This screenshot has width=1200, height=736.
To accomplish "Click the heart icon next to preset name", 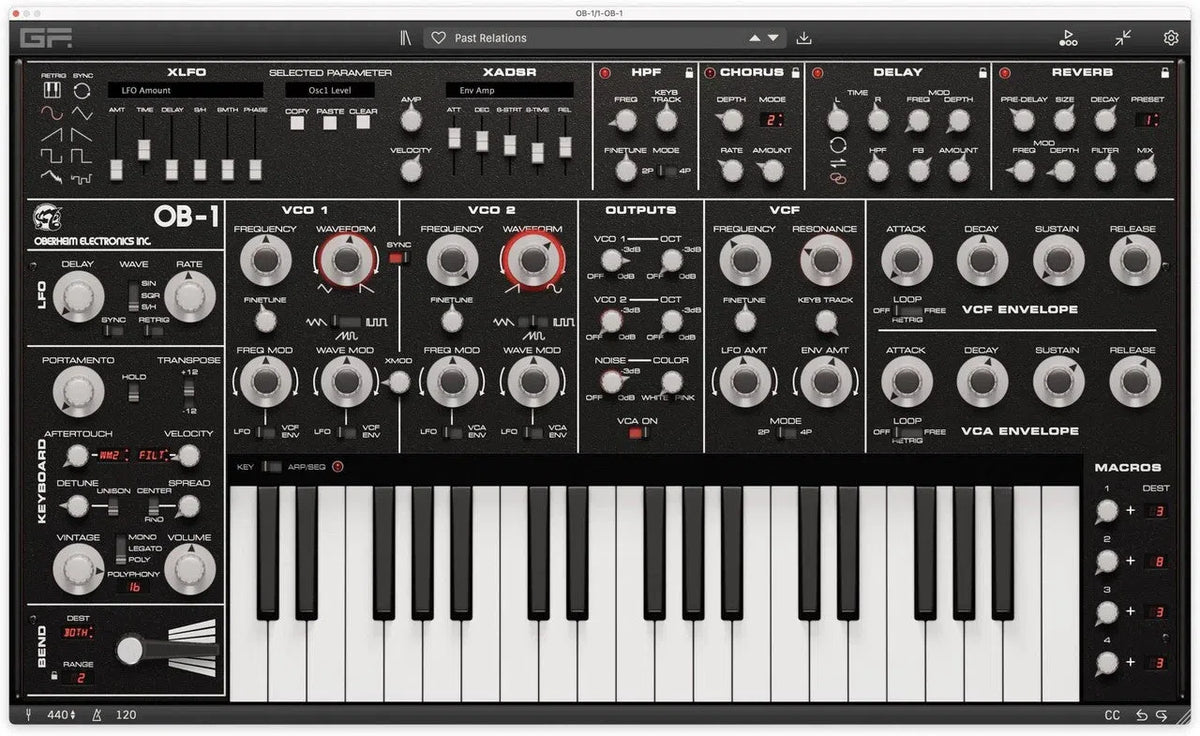I will [x=439, y=37].
